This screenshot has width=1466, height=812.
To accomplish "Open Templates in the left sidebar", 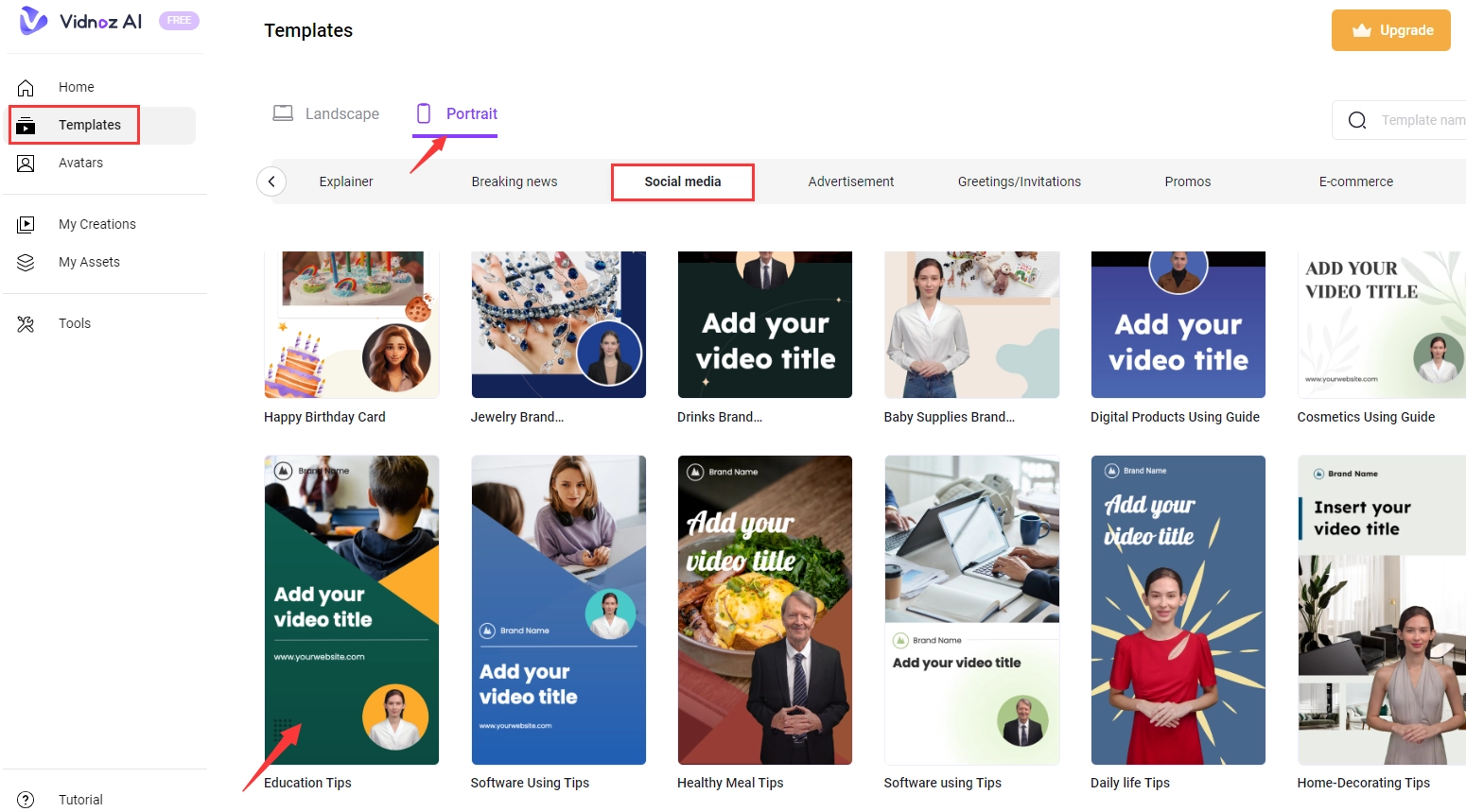I will tap(89, 125).
